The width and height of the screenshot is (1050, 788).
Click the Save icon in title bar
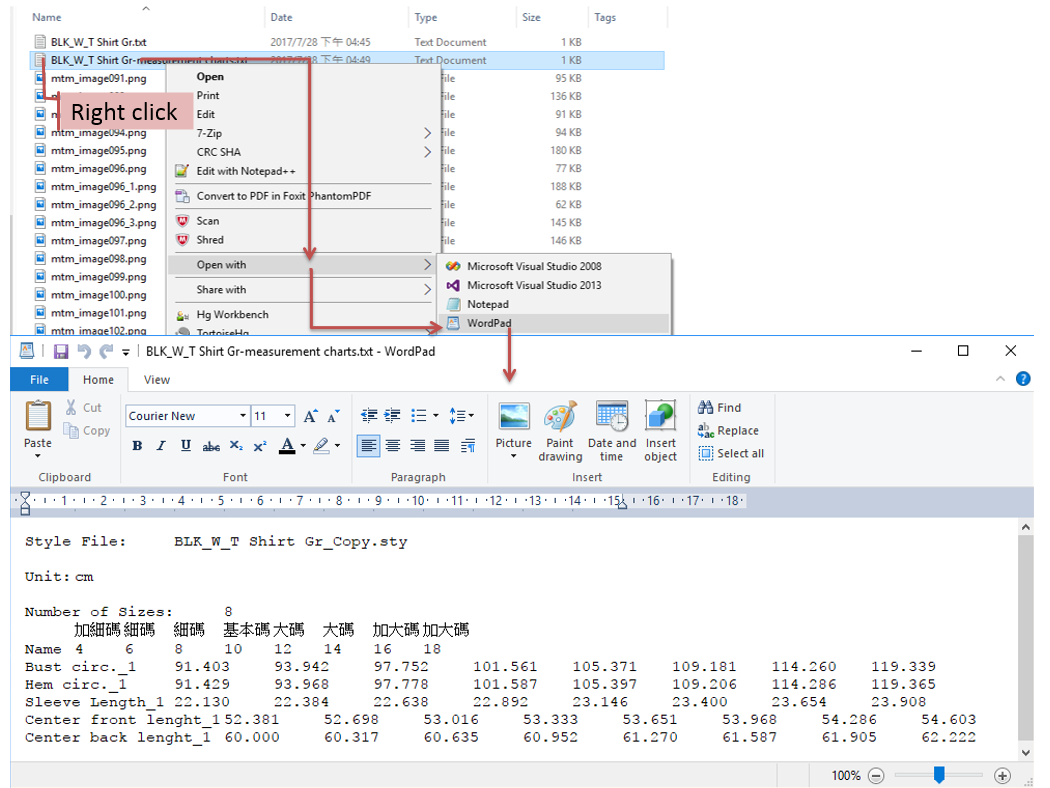[61, 351]
